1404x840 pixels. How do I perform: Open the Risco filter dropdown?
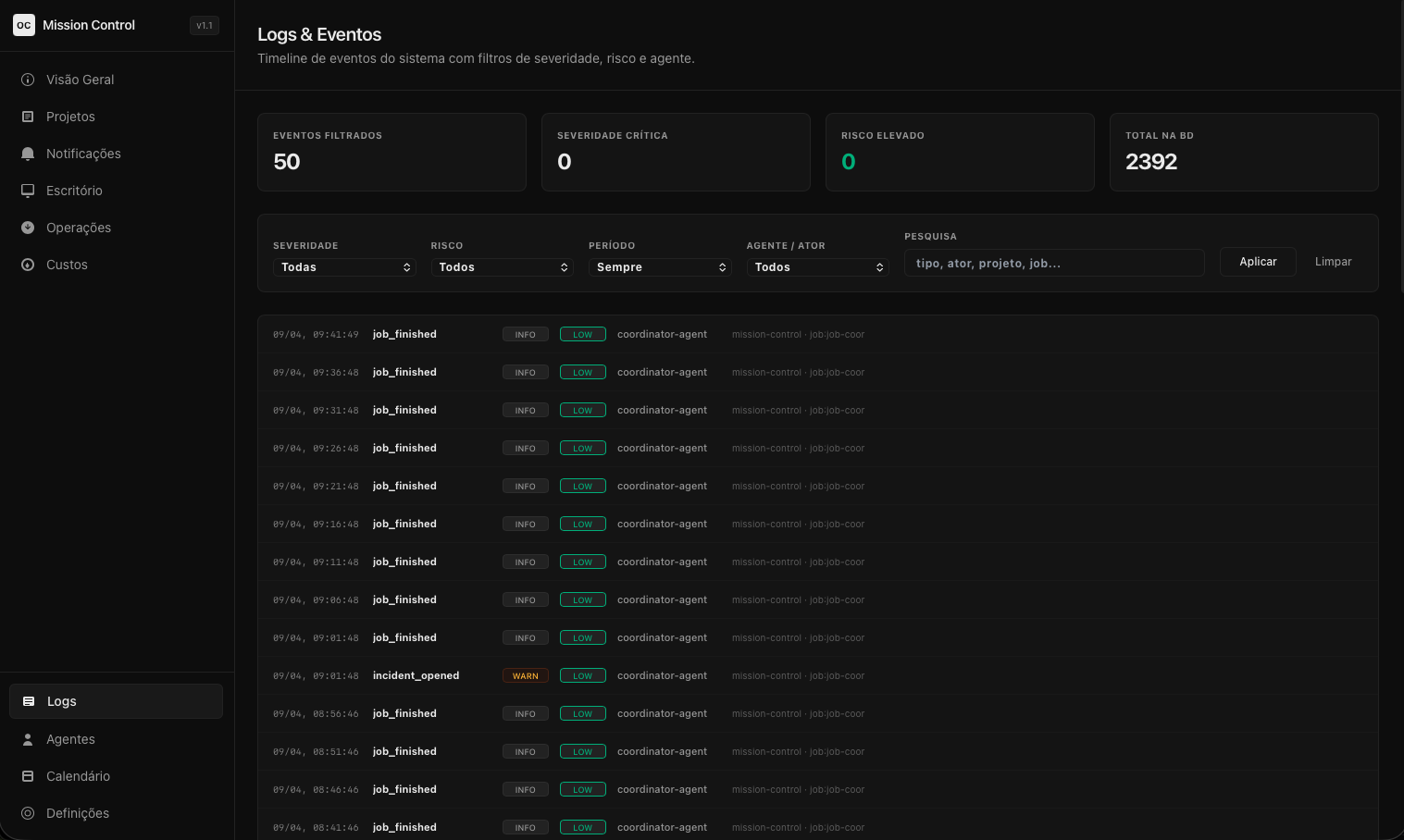(503, 267)
